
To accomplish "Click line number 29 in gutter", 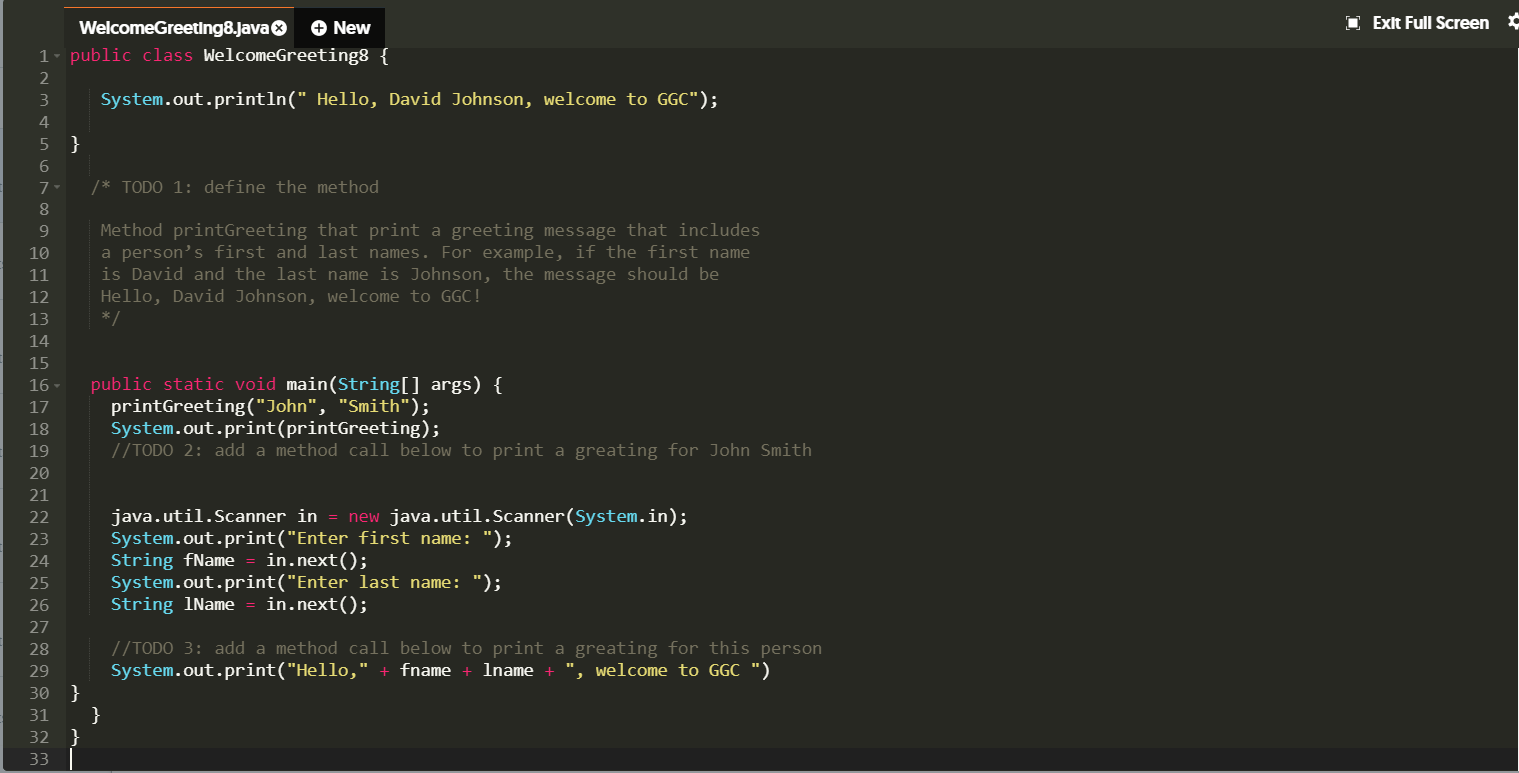I will point(39,670).
